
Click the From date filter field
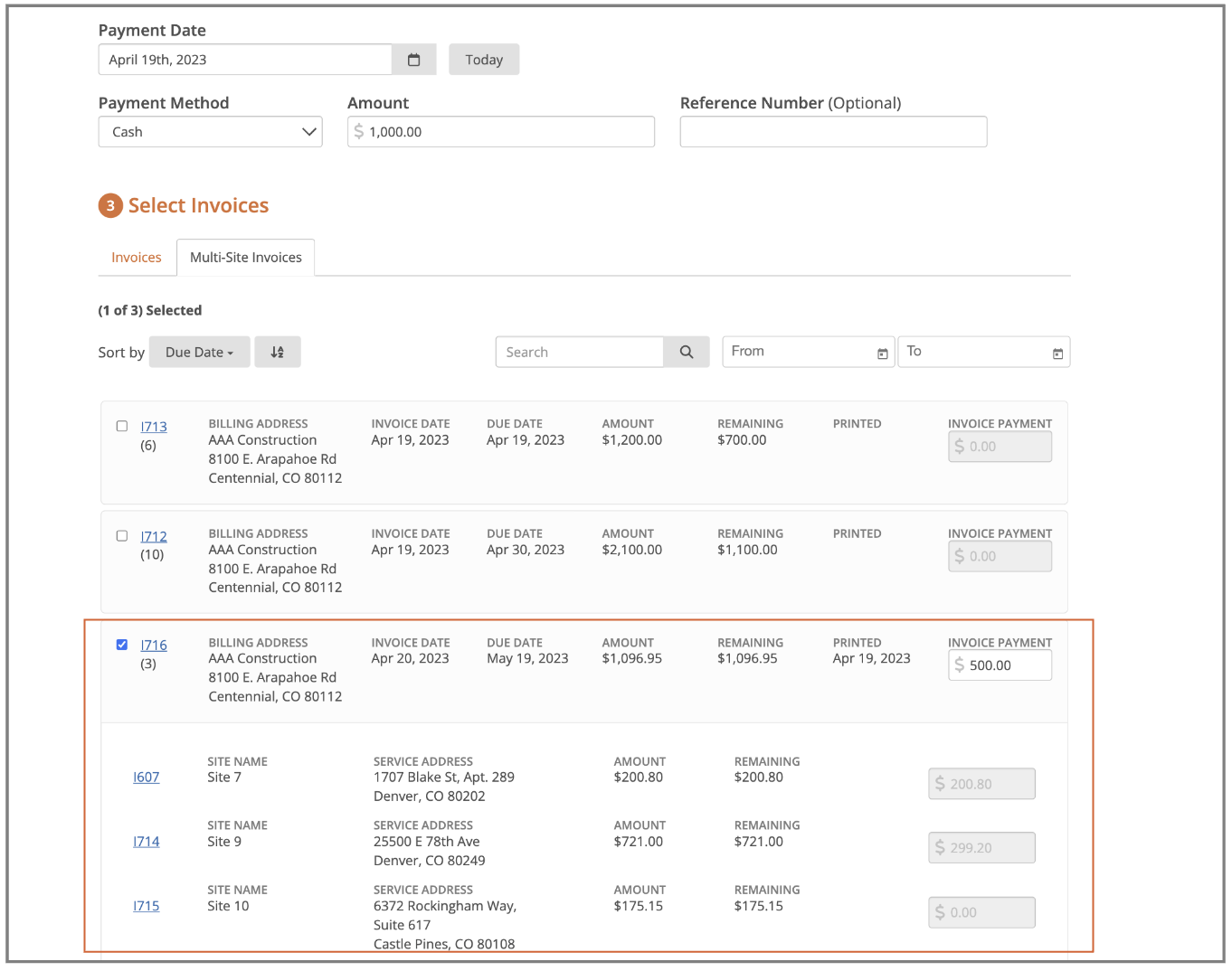[809, 352]
